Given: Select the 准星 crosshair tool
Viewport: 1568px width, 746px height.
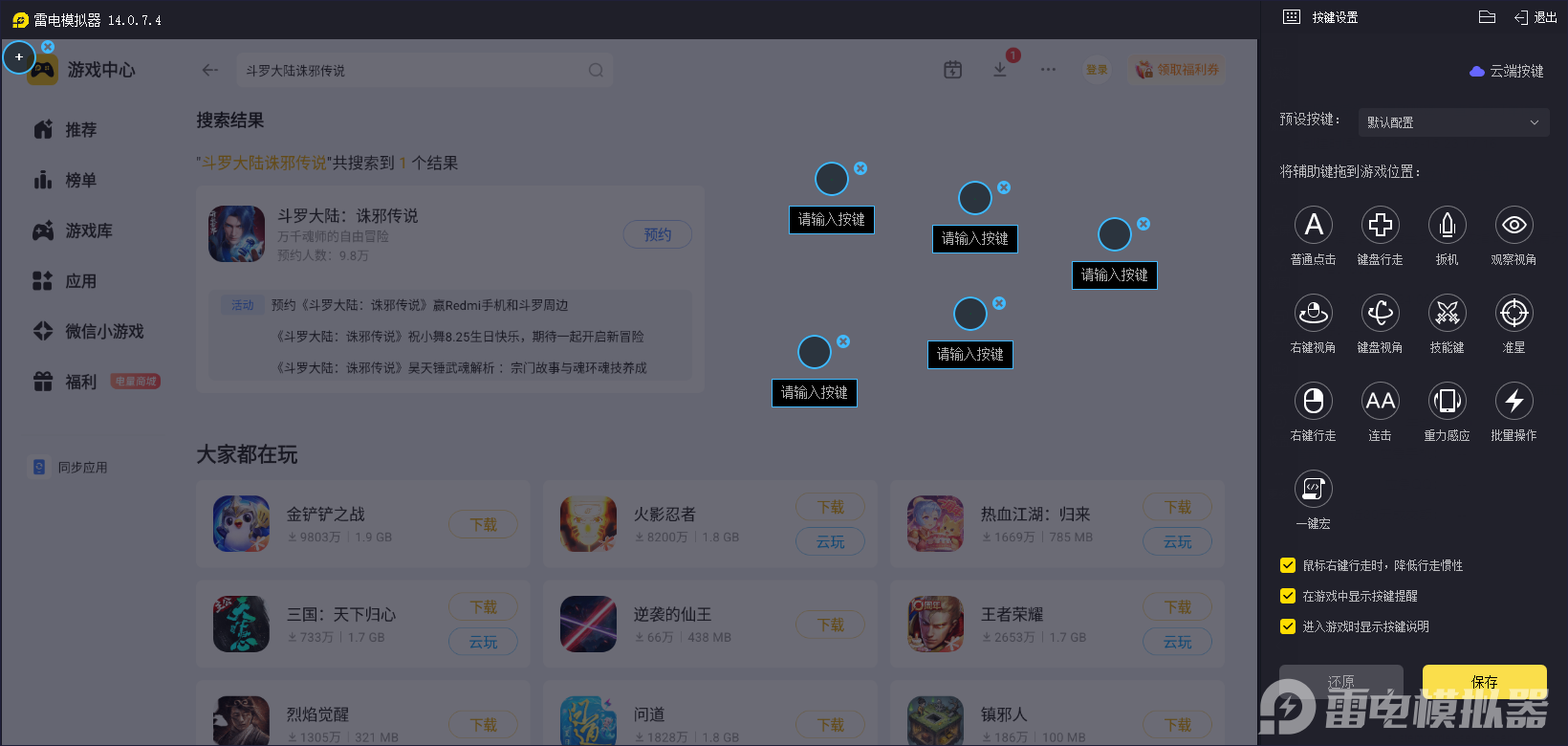Looking at the screenshot, I should pos(1514,313).
